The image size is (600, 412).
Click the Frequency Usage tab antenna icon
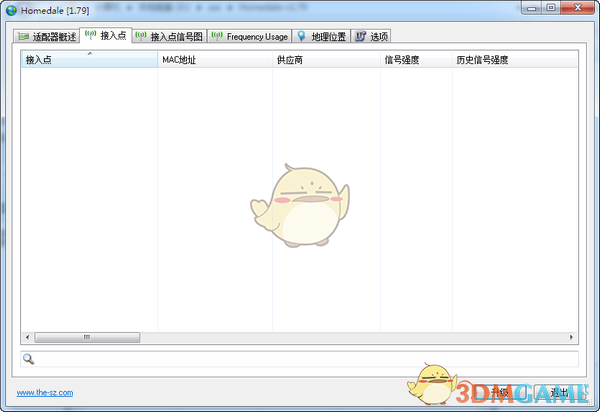(x=217, y=37)
